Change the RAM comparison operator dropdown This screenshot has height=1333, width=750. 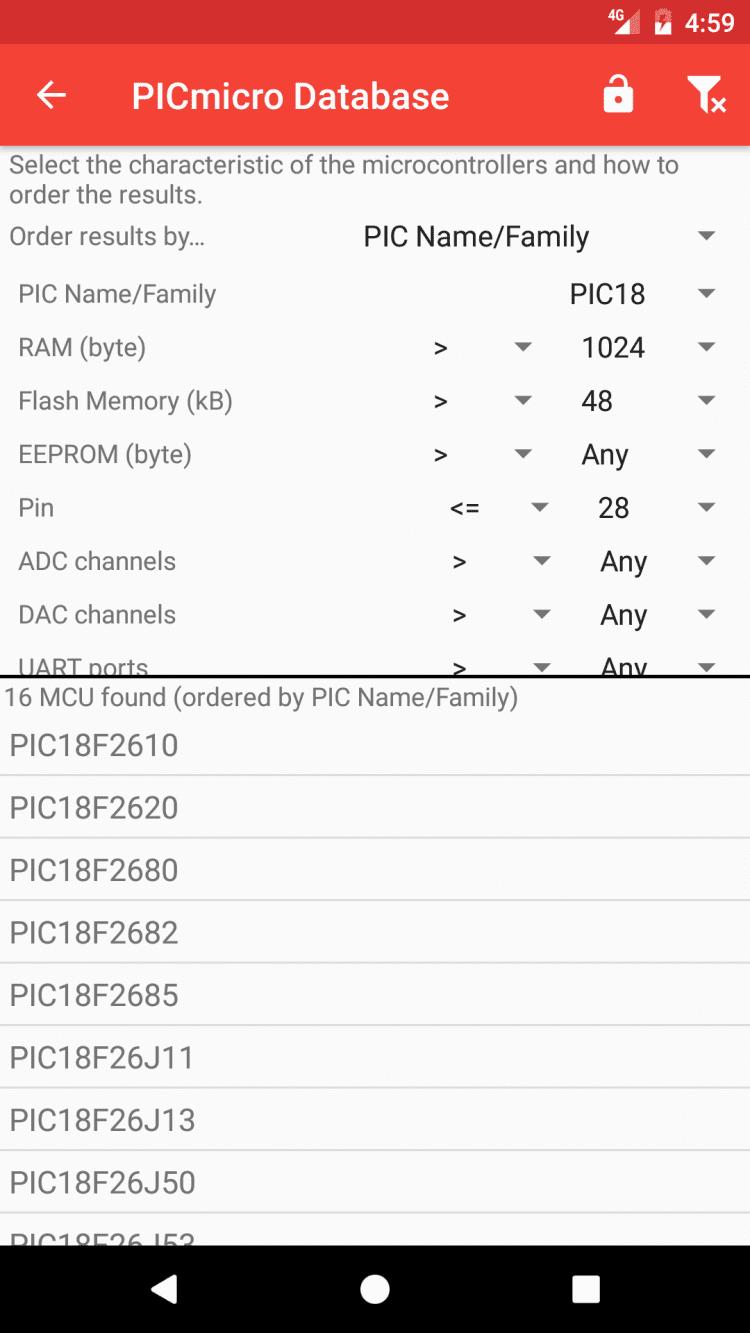coord(482,348)
